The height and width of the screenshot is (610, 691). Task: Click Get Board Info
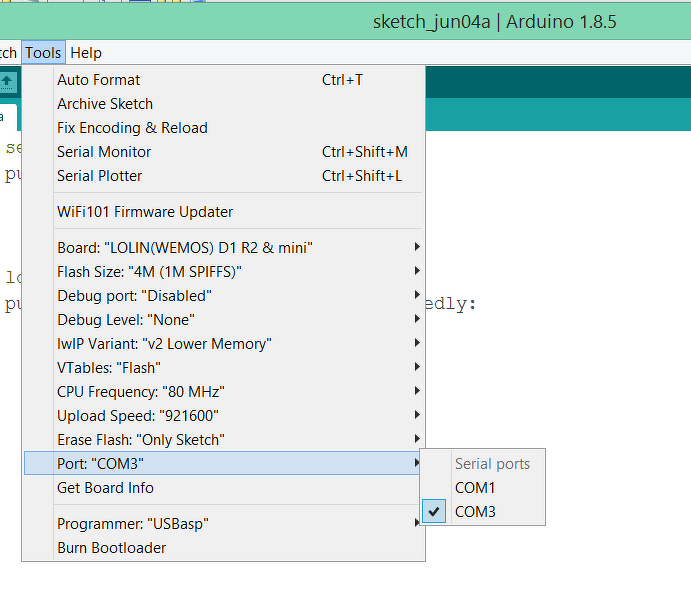coord(224,488)
